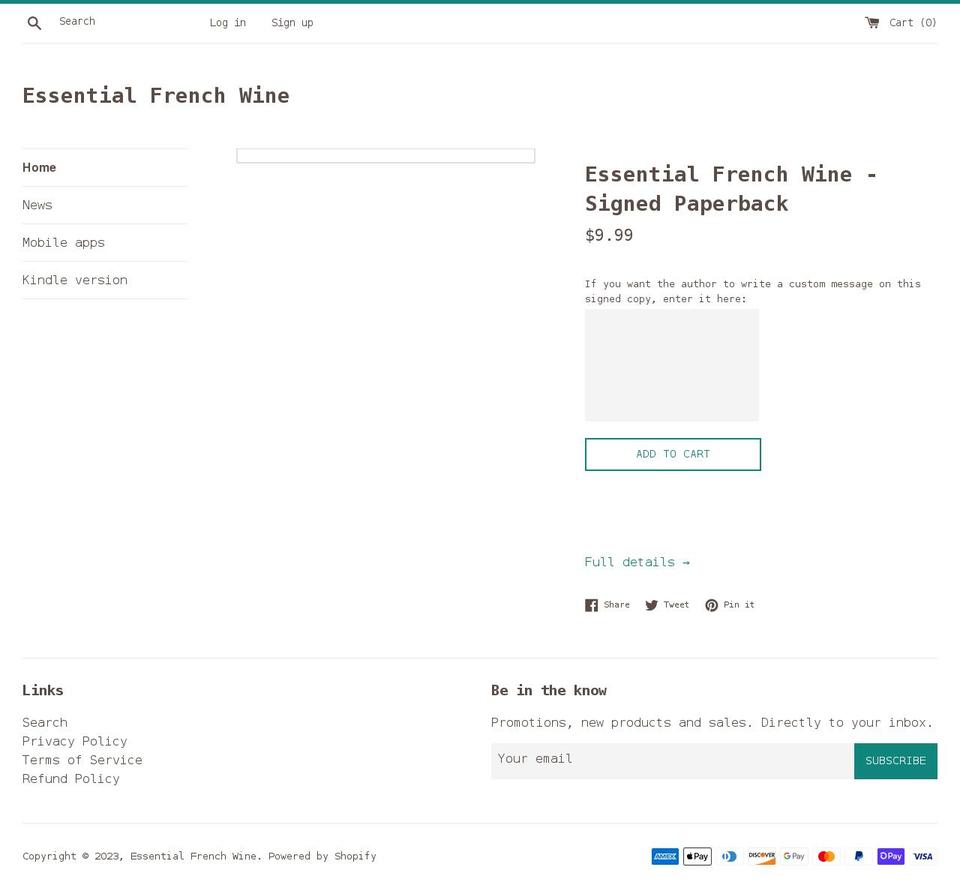Open the Mobile apps menu item
This screenshot has height=888, width=960.
64,243
